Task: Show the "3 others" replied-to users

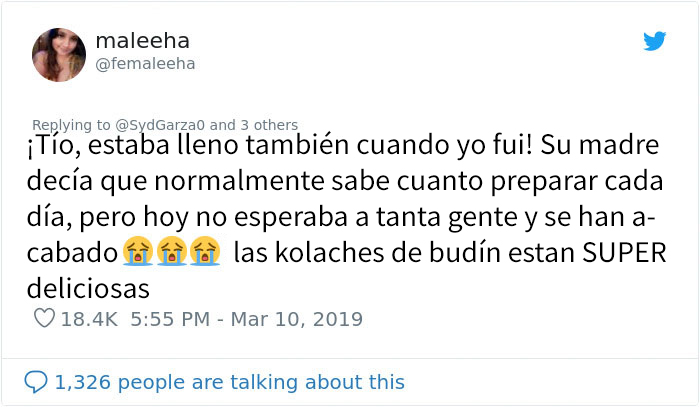Action: click(269, 125)
